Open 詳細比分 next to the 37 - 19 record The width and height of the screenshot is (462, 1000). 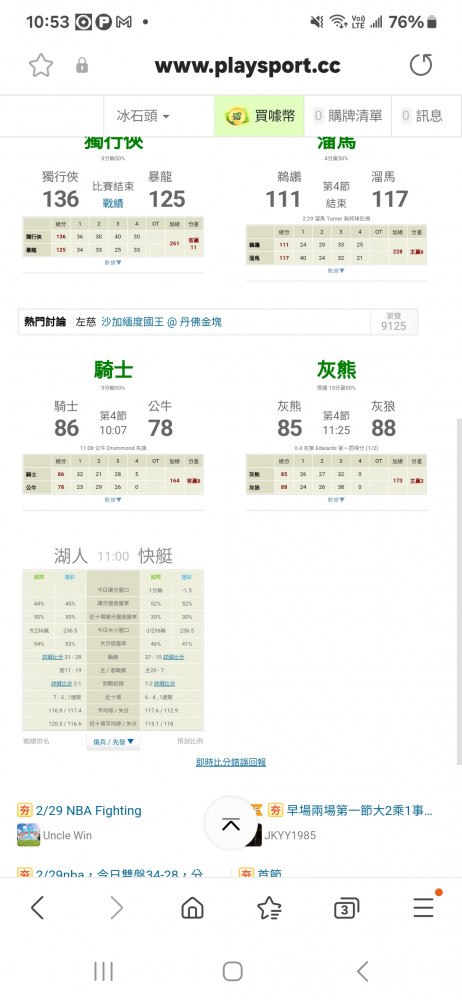174,656
